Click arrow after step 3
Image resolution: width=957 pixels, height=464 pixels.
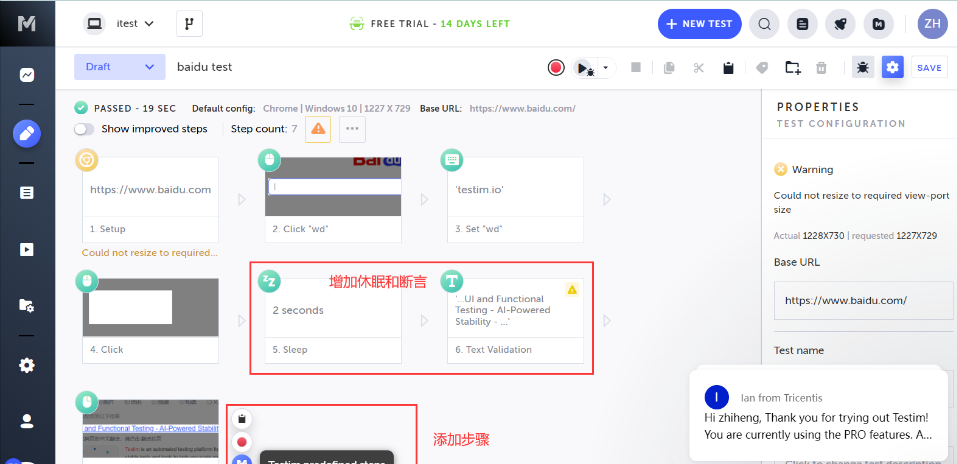pos(607,199)
